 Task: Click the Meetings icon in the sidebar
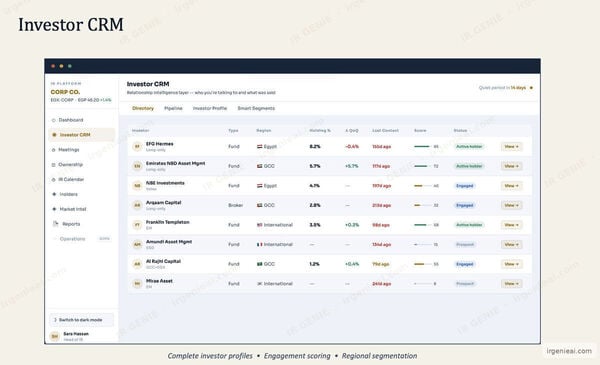(54, 150)
